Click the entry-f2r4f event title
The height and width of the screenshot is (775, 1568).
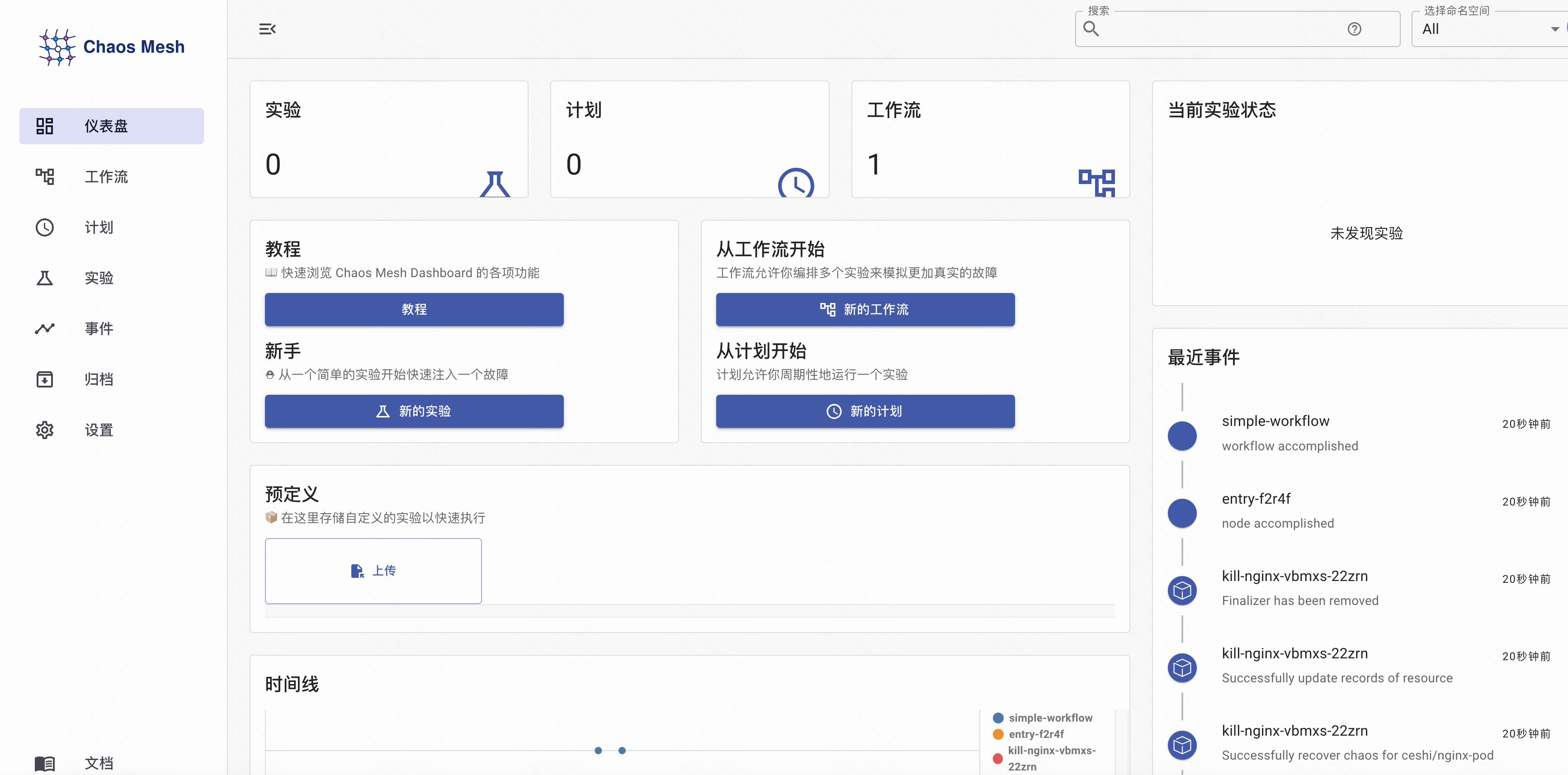pyautogui.click(x=1256, y=499)
